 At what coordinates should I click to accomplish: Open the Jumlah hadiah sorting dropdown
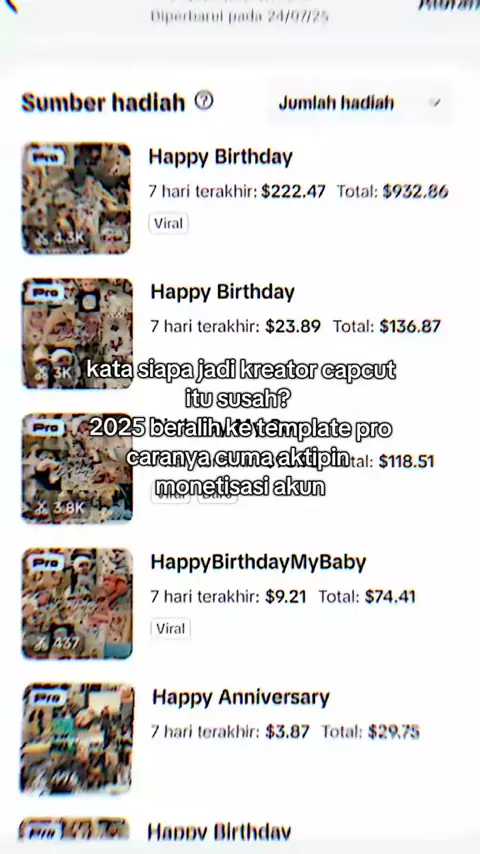360,102
